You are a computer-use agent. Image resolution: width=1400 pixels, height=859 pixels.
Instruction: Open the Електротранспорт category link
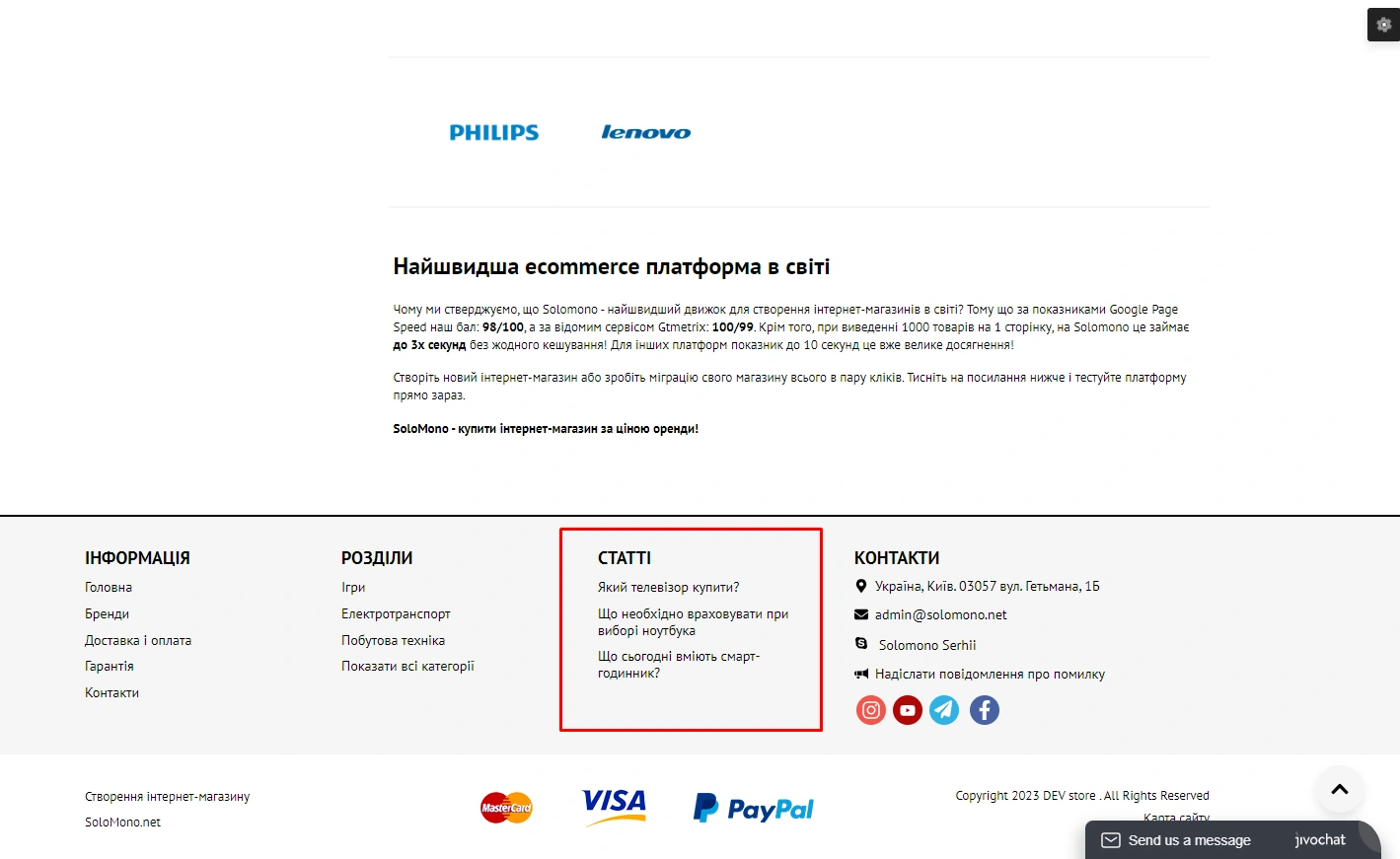tap(396, 613)
